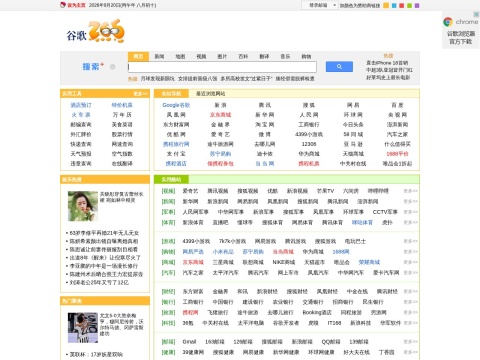
Task: Open the 登录邮箱 dropdown
Action: [320, 5]
